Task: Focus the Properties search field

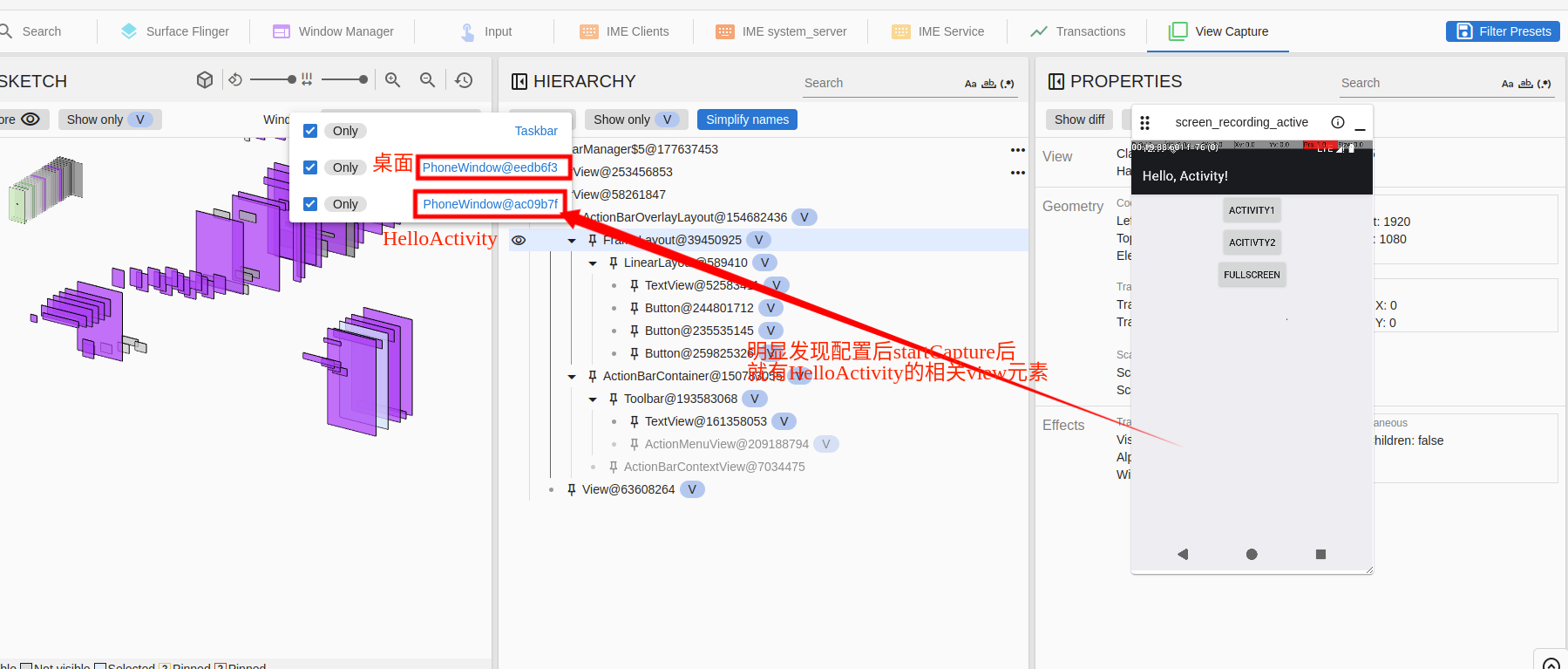Action: tap(1417, 83)
